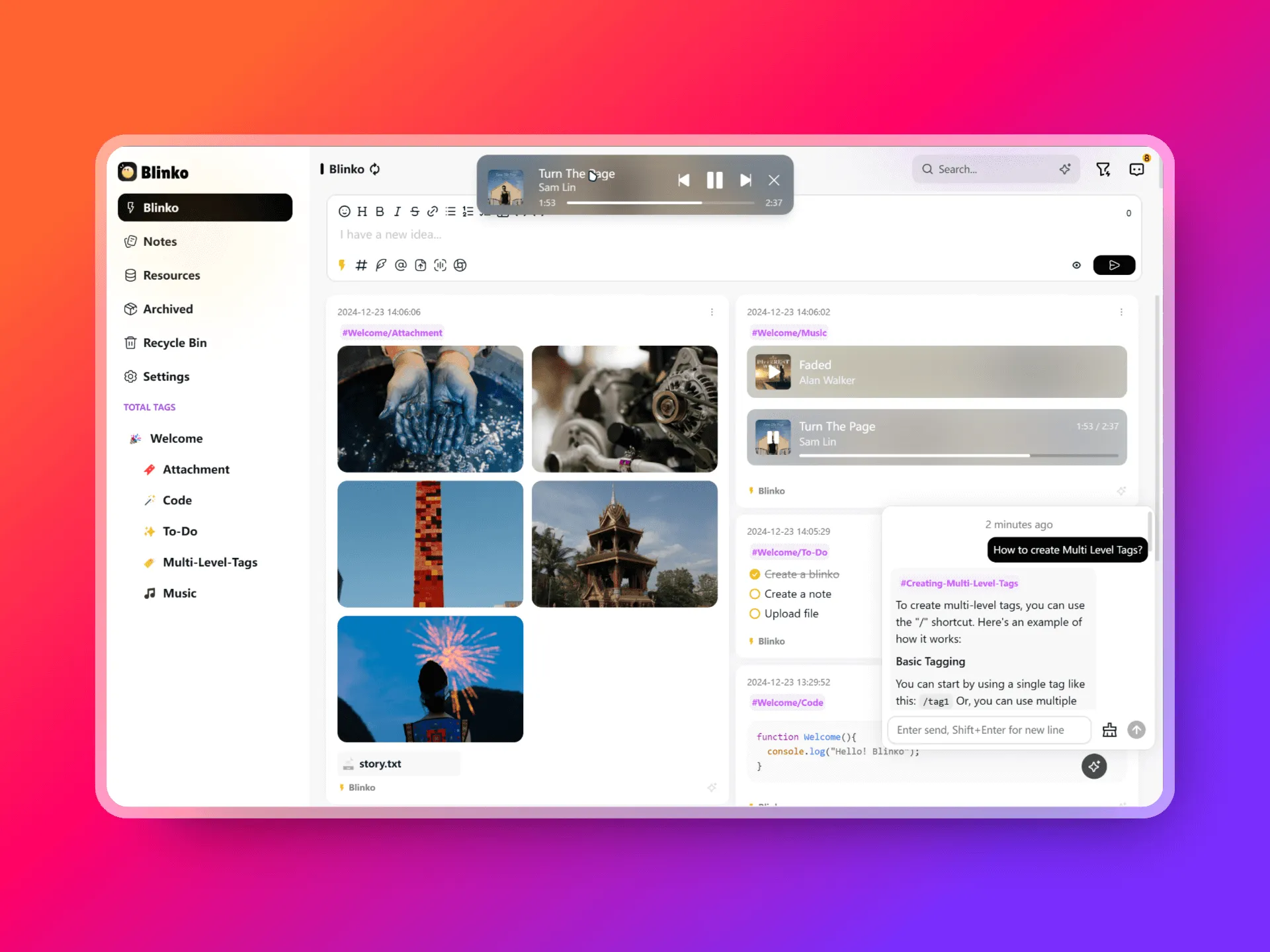The height and width of the screenshot is (952, 1270).
Task: Click the bold formatting icon
Action: coord(380,212)
